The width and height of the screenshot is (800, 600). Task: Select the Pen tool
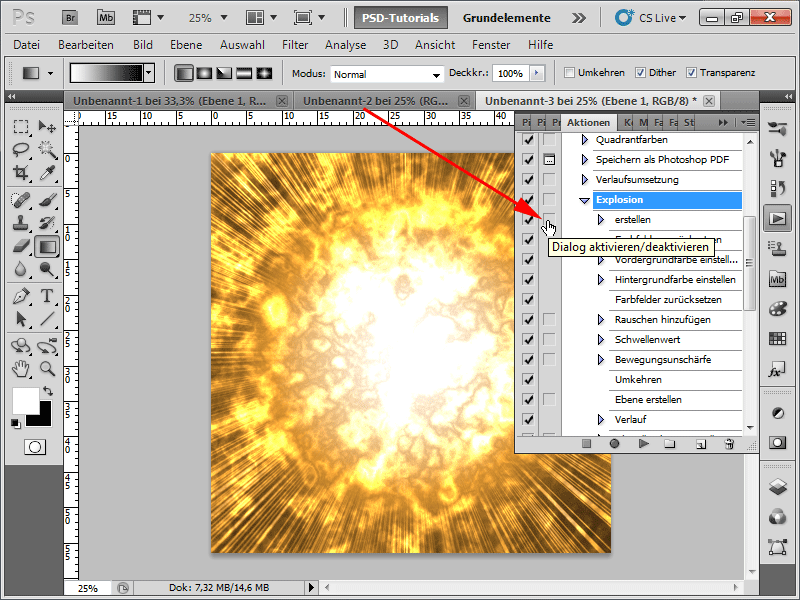(x=21, y=296)
